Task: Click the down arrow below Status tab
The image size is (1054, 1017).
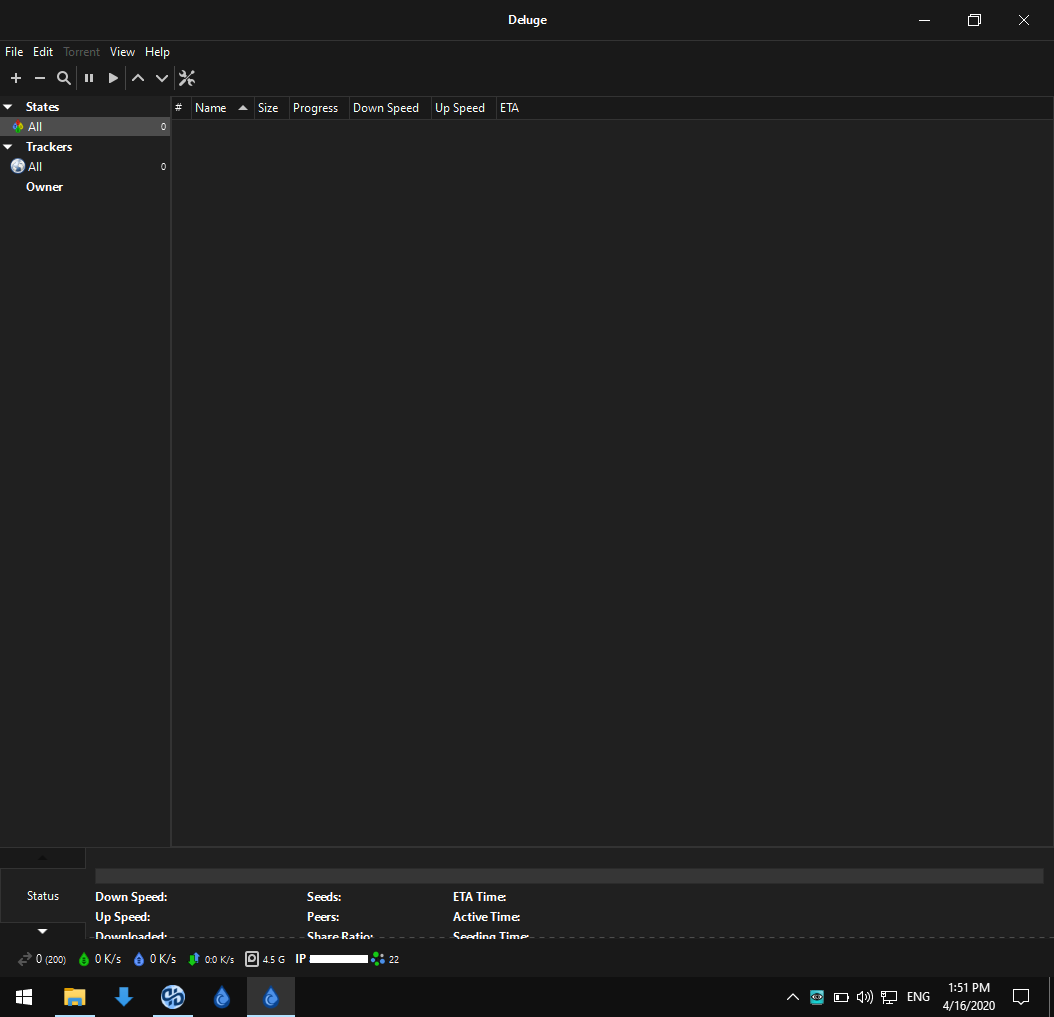Action: tap(42, 931)
